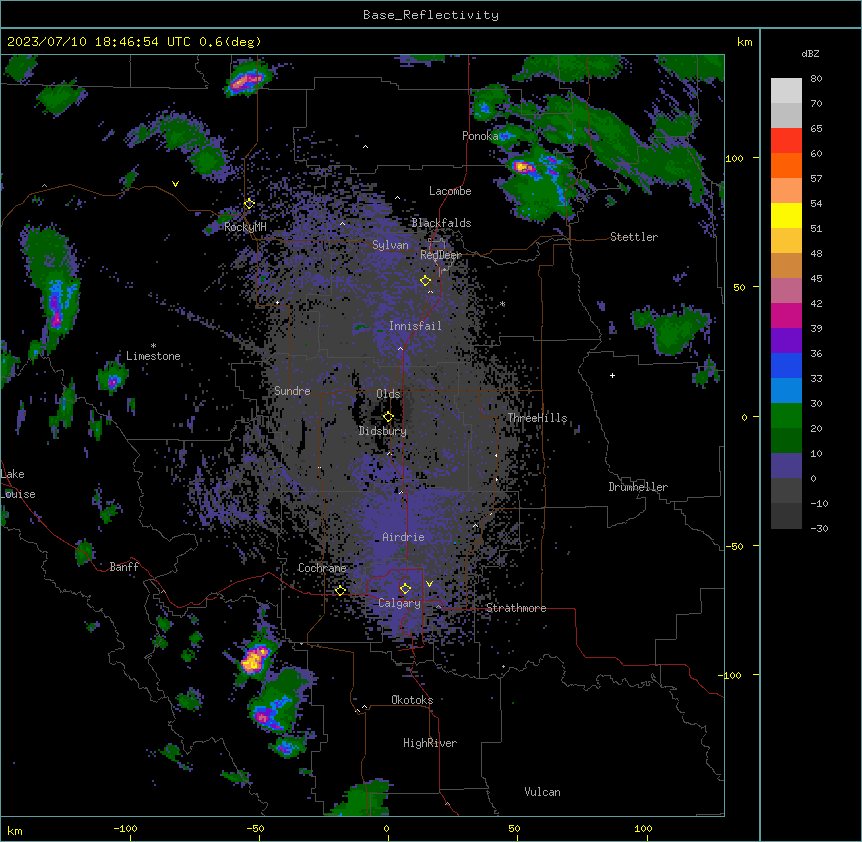Screen dimensions: 862x842
Task: Click the dBZ legend heading
Action: coord(810,54)
